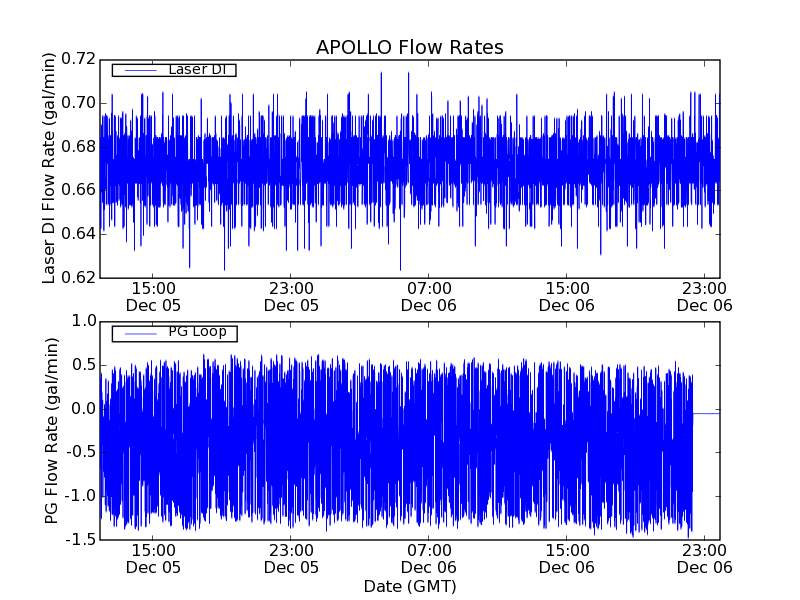Click the '15:00 Dec 06' label under the top plot
The image size is (800, 600).
(567, 297)
